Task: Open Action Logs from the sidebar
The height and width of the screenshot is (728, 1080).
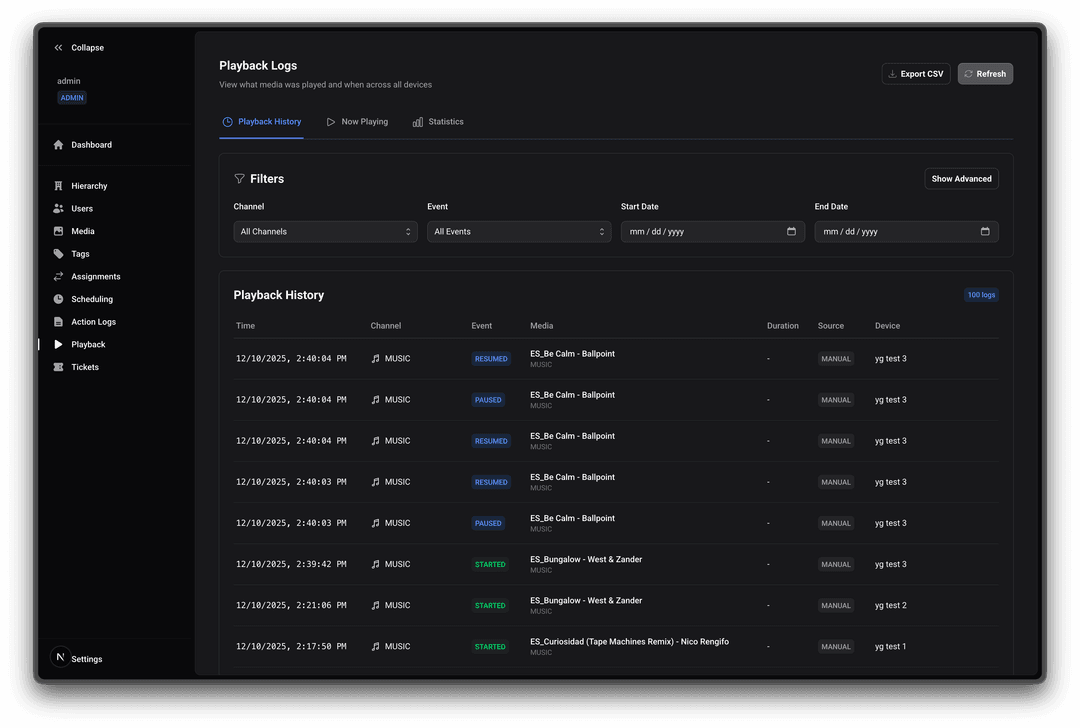Action: pyautogui.click(x=60, y=321)
